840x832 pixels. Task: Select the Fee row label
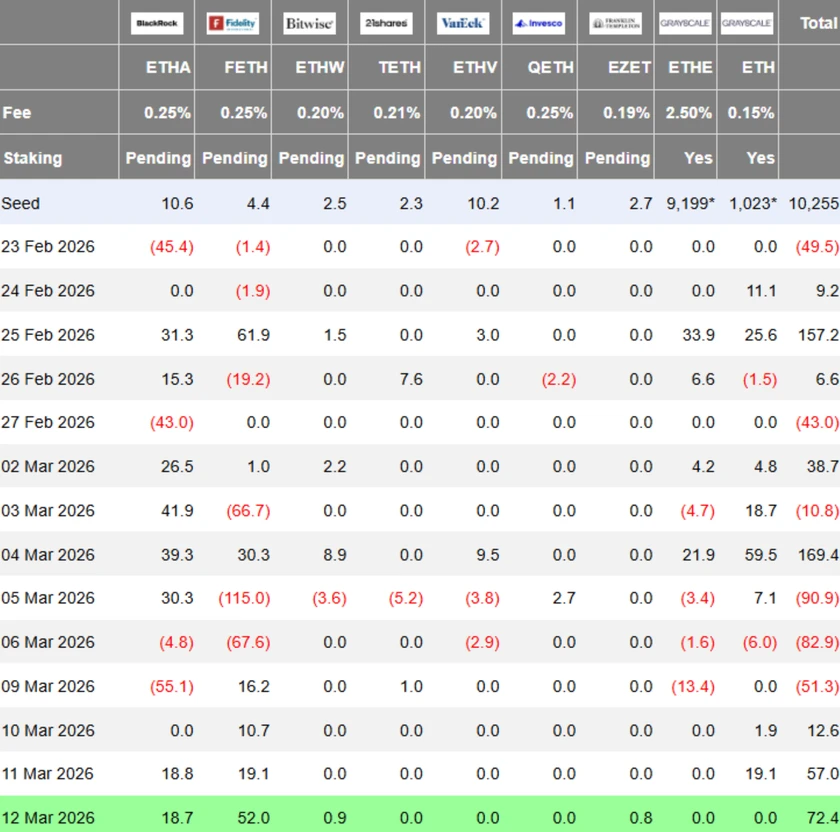[17, 113]
